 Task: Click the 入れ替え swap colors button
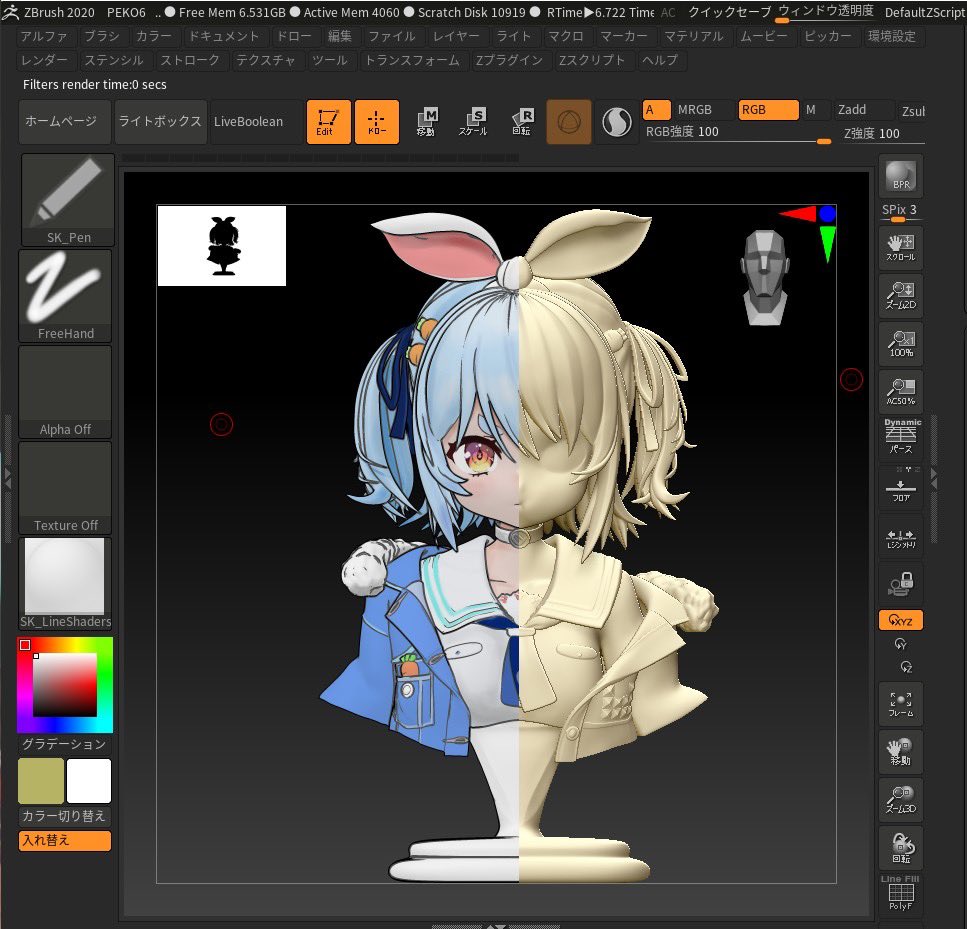tap(65, 840)
